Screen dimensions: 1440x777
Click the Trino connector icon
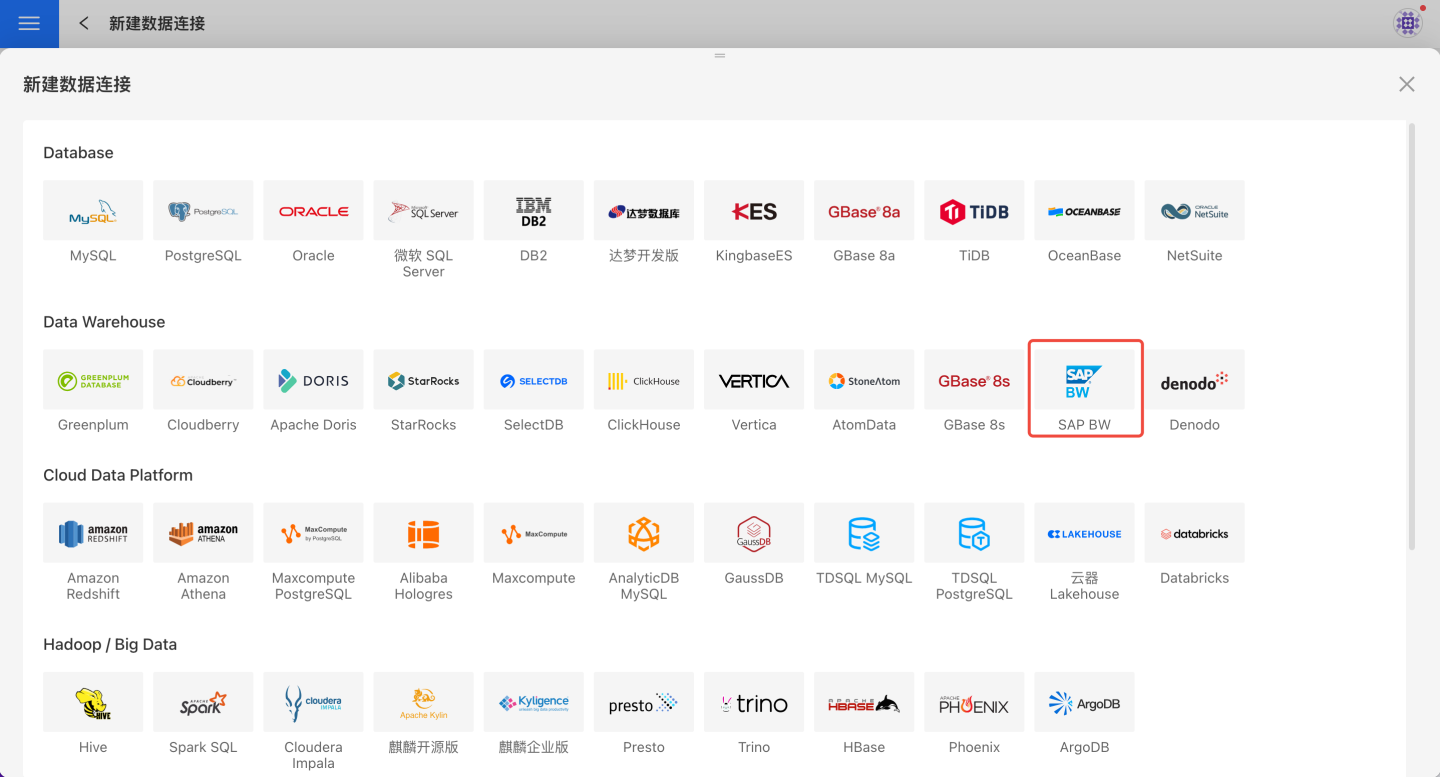click(753, 703)
